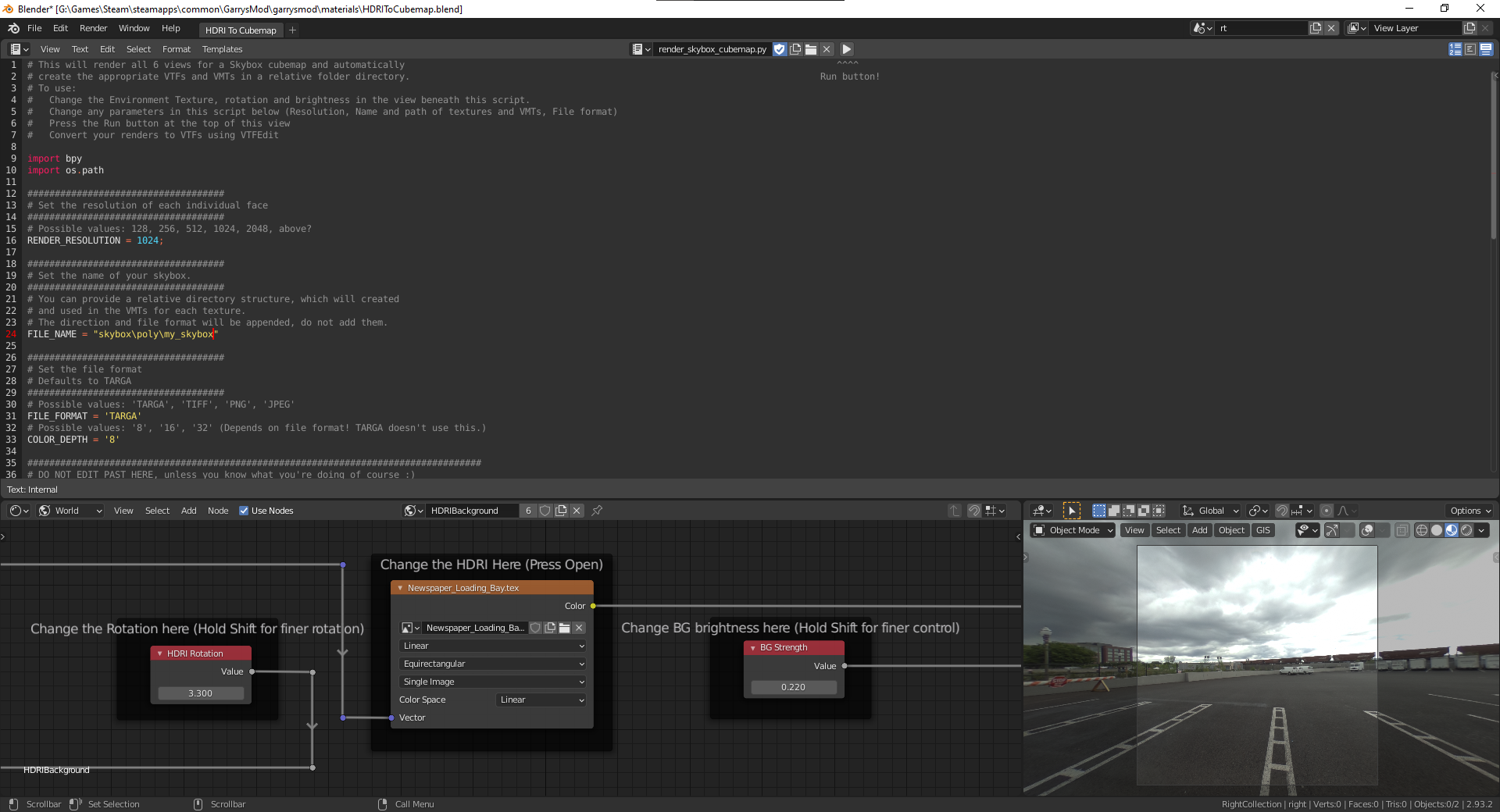Open the Object Mode dropdown
The height and width of the screenshot is (812, 1500).
coord(1073,530)
